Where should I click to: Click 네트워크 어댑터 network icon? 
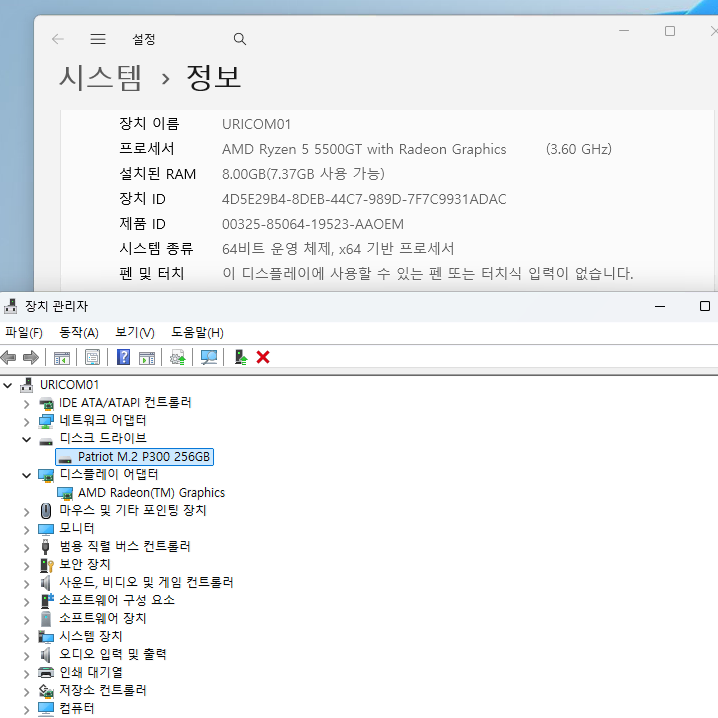point(46,421)
